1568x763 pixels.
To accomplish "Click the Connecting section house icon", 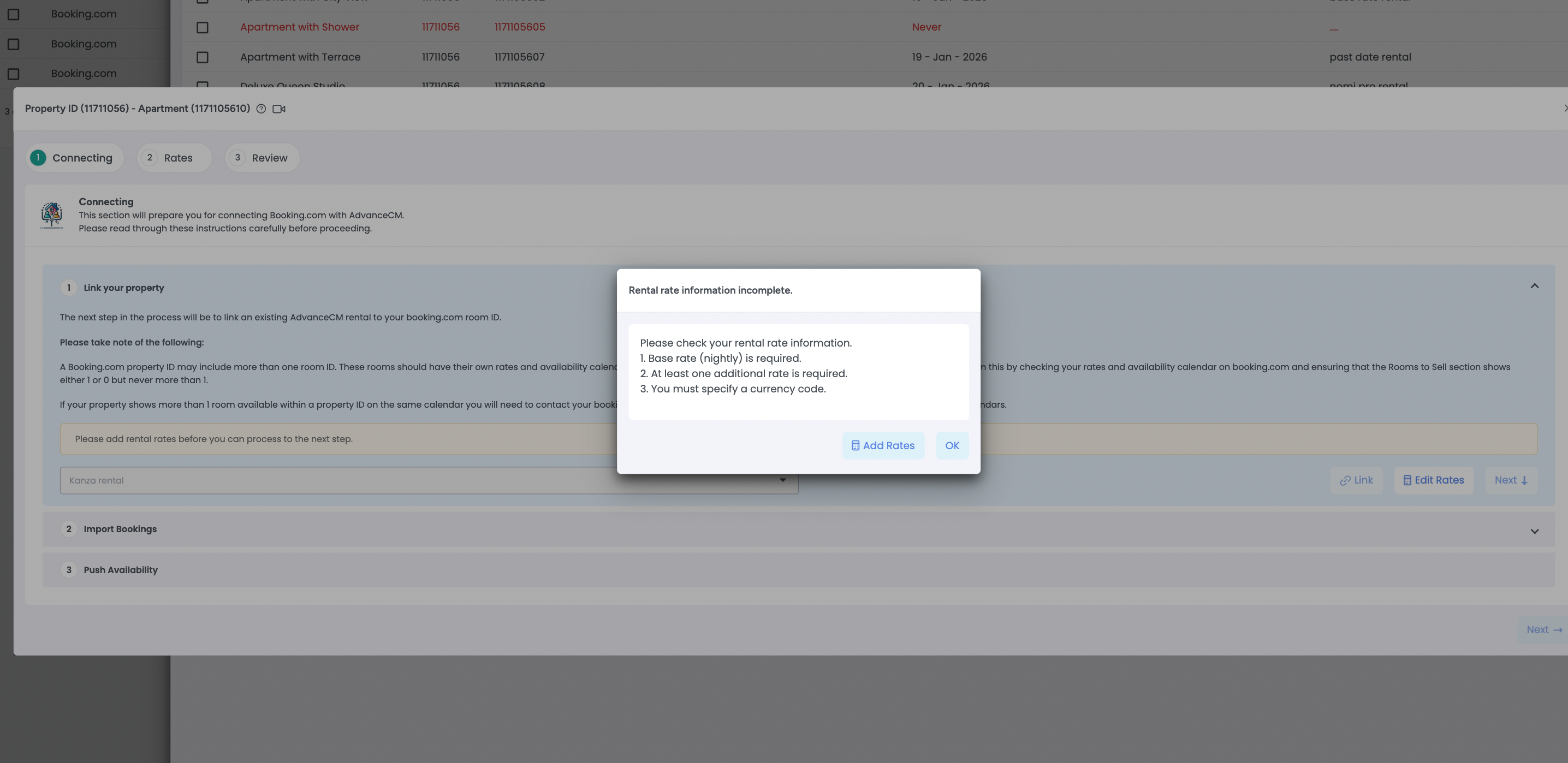I will [52, 216].
